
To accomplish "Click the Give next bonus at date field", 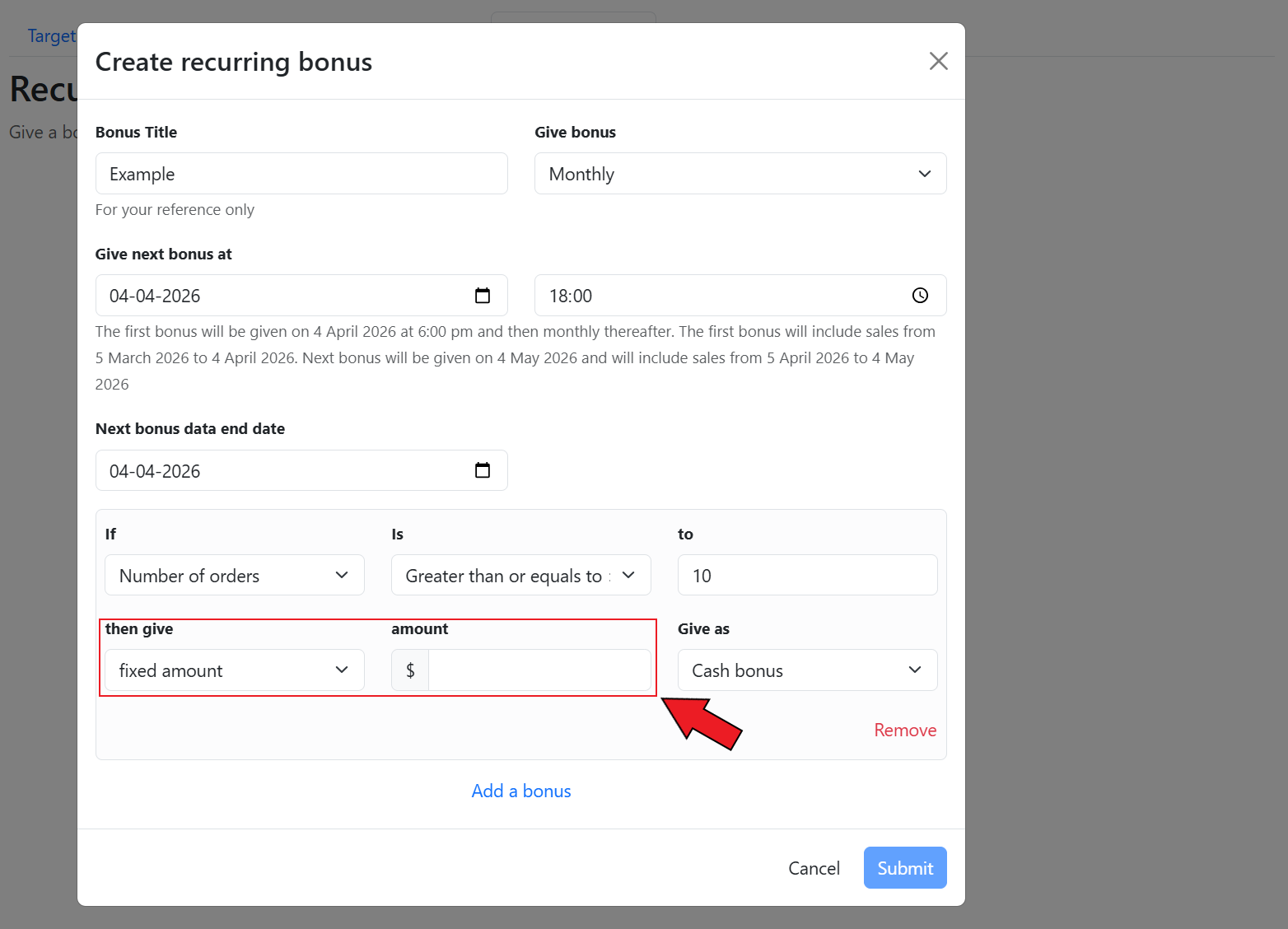I will tap(280, 296).
